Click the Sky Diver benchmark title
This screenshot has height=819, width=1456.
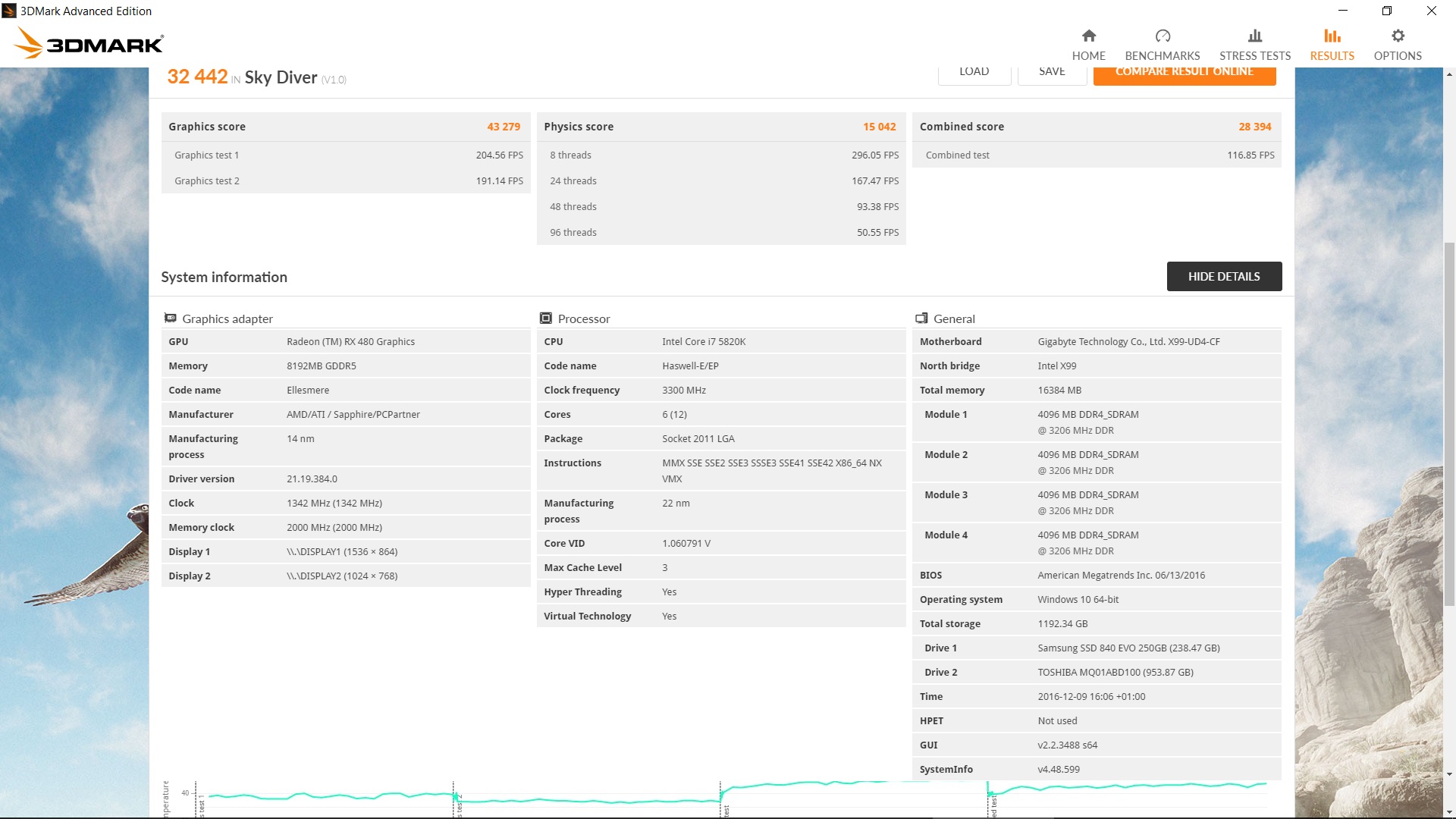pos(281,77)
